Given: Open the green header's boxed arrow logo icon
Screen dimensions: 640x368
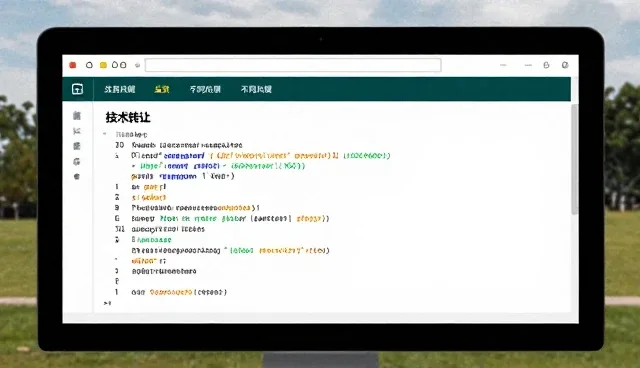Looking at the screenshot, I should [77, 89].
